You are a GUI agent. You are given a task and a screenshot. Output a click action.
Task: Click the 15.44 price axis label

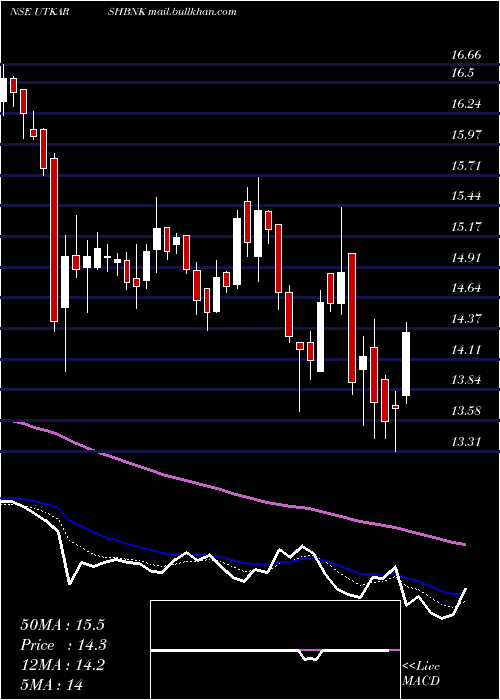pyautogui.click(x=466, y=196)
